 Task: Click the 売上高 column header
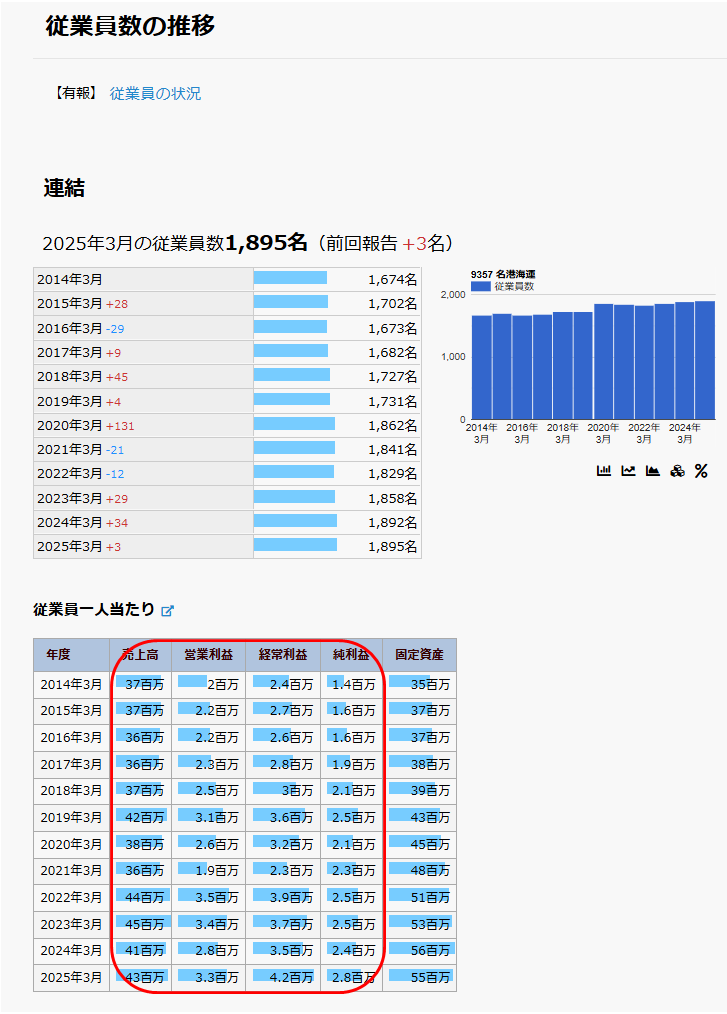click(x=140, y=655)
